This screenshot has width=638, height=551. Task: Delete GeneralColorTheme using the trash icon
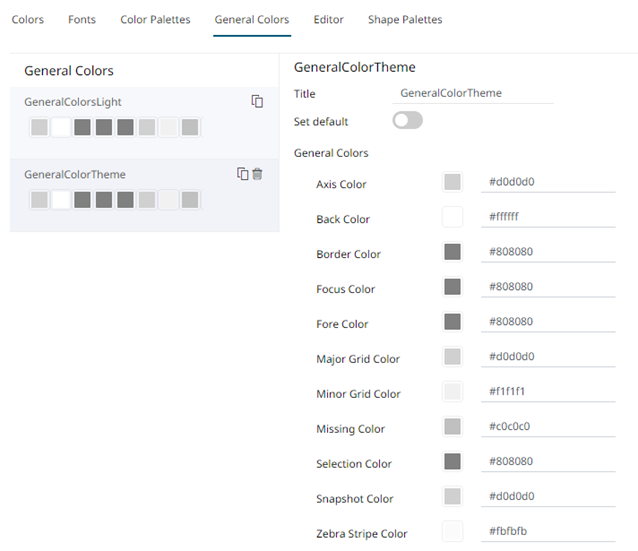257,174
